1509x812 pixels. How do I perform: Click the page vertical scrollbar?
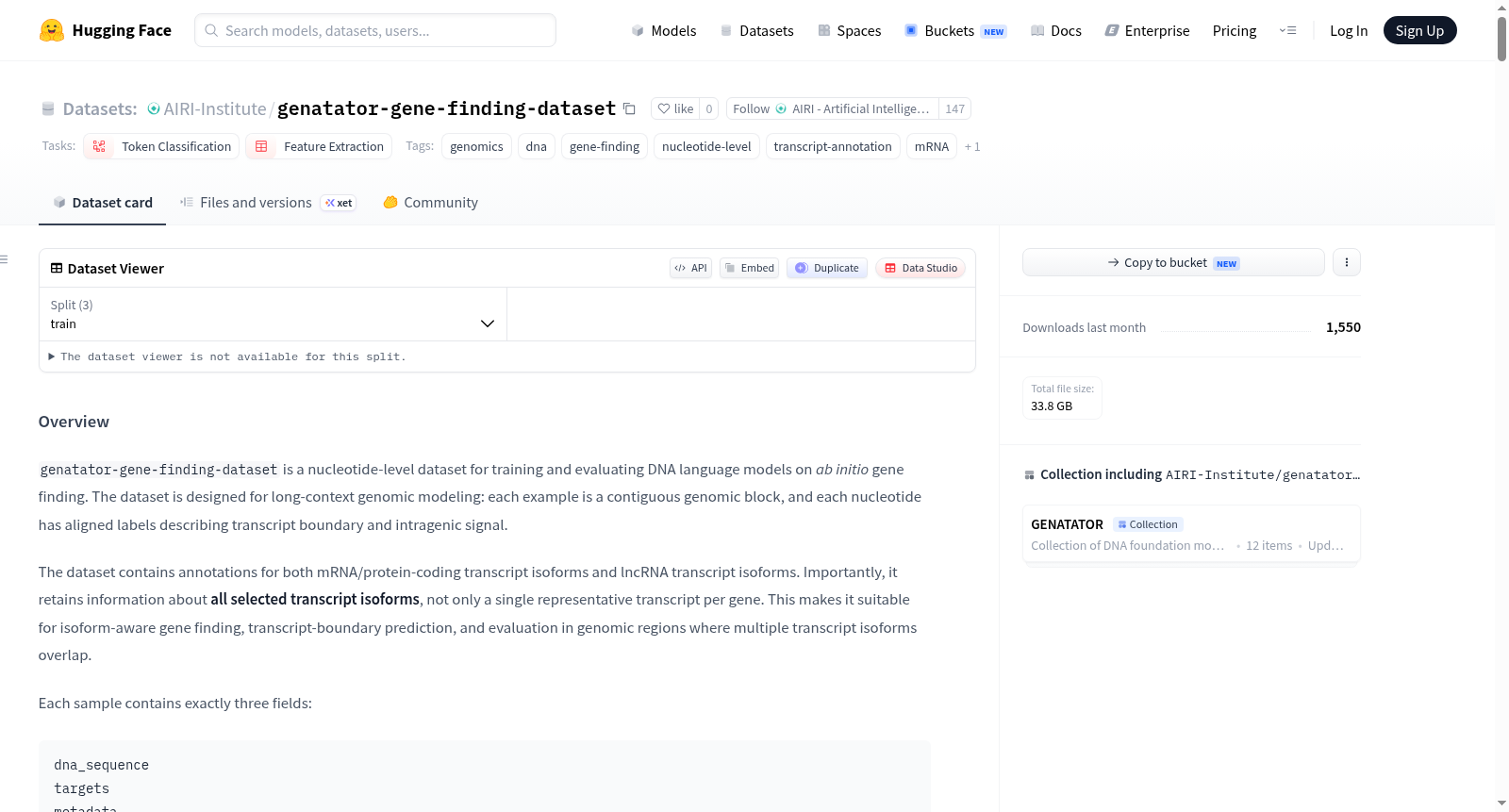pyautogui.click(x=1501, y=38)
